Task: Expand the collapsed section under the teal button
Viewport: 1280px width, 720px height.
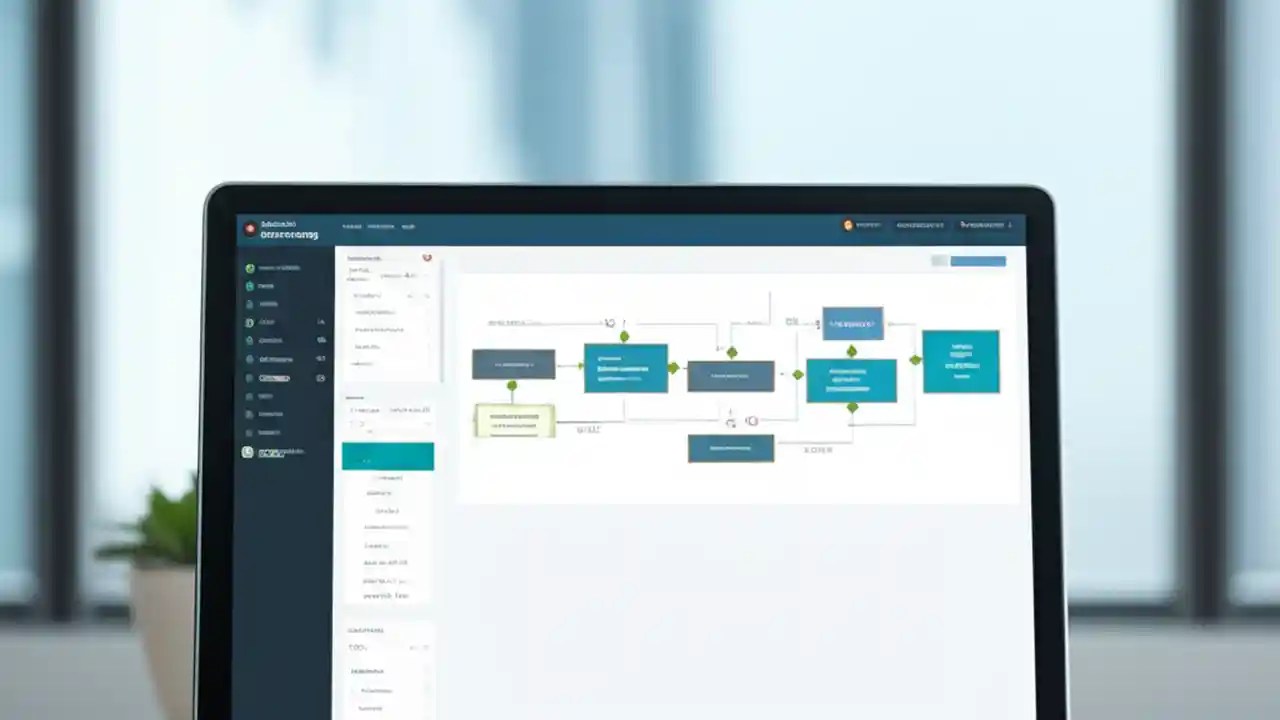Action: 388,477
